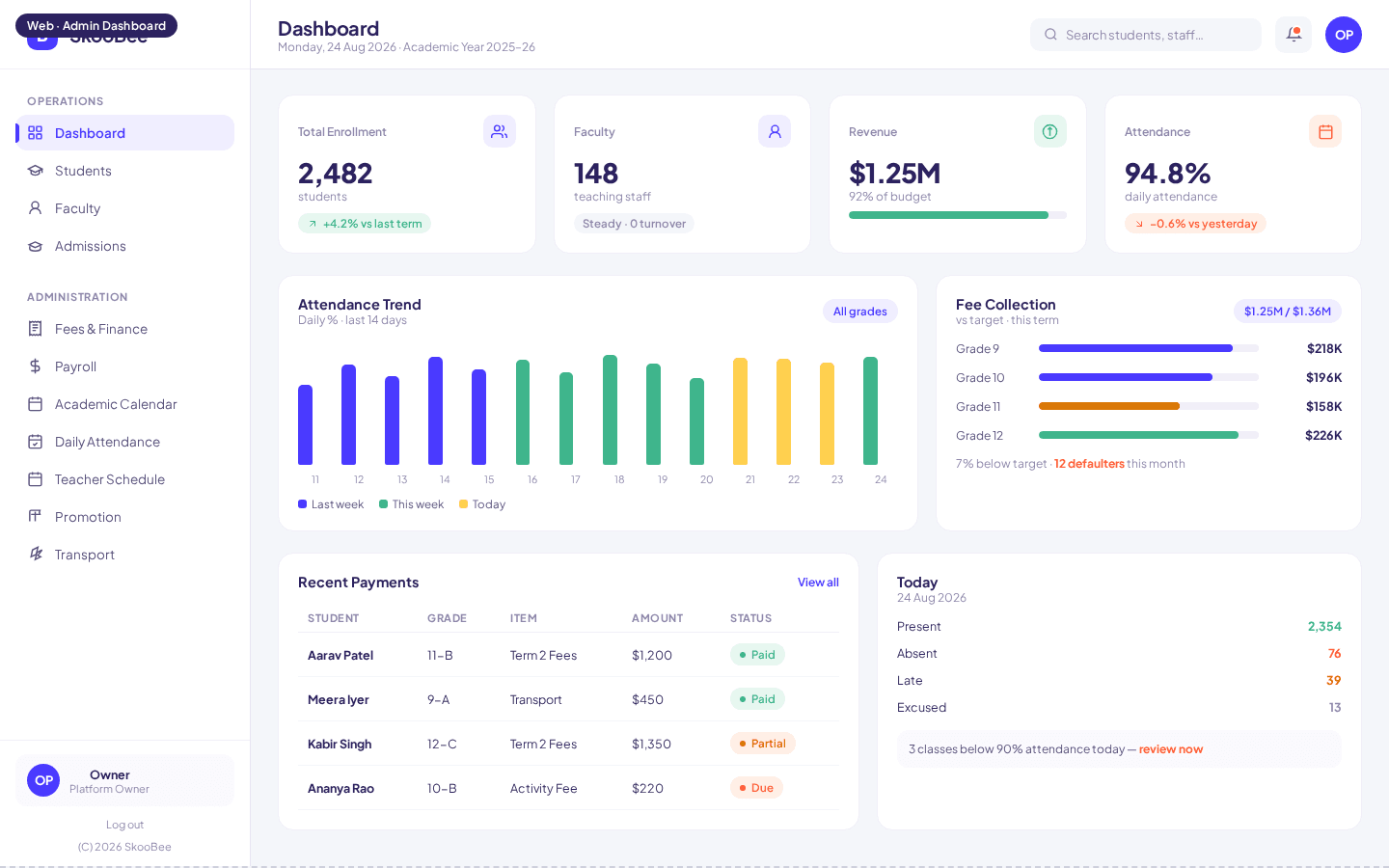The image size is (1389, 868).
Task: Click the Admissions icon in sidebar
Action: click(x=36, y=246)
